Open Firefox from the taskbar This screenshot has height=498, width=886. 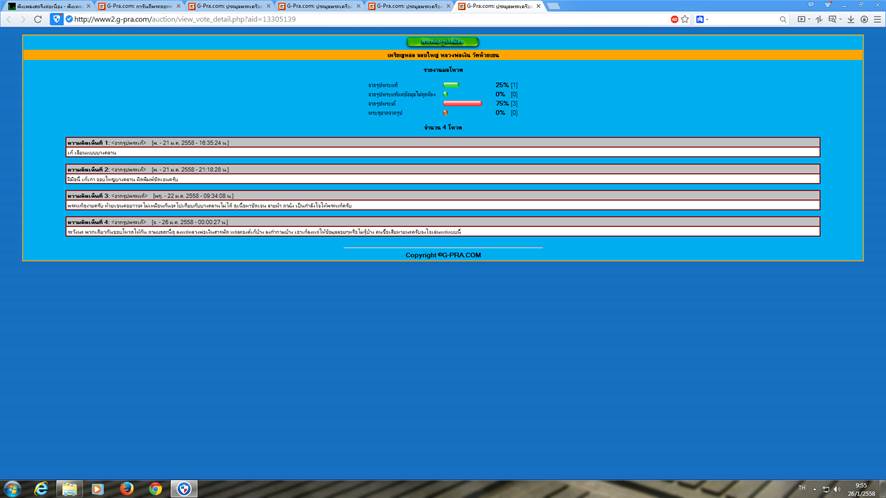(126, 488)
